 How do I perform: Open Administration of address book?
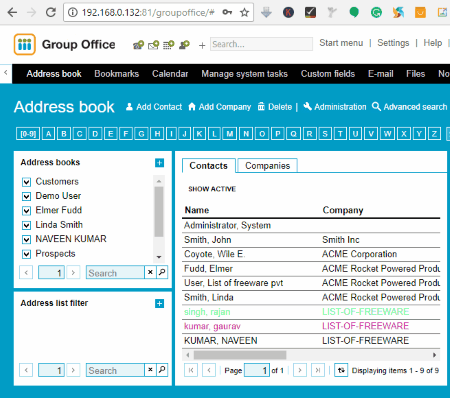pos(335,107)
